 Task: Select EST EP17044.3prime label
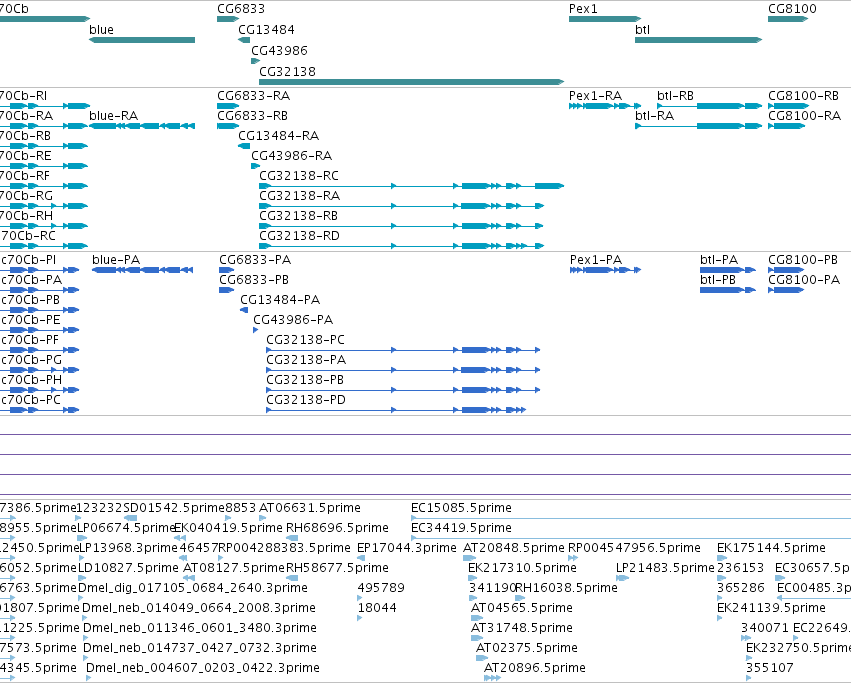[407, 548]
